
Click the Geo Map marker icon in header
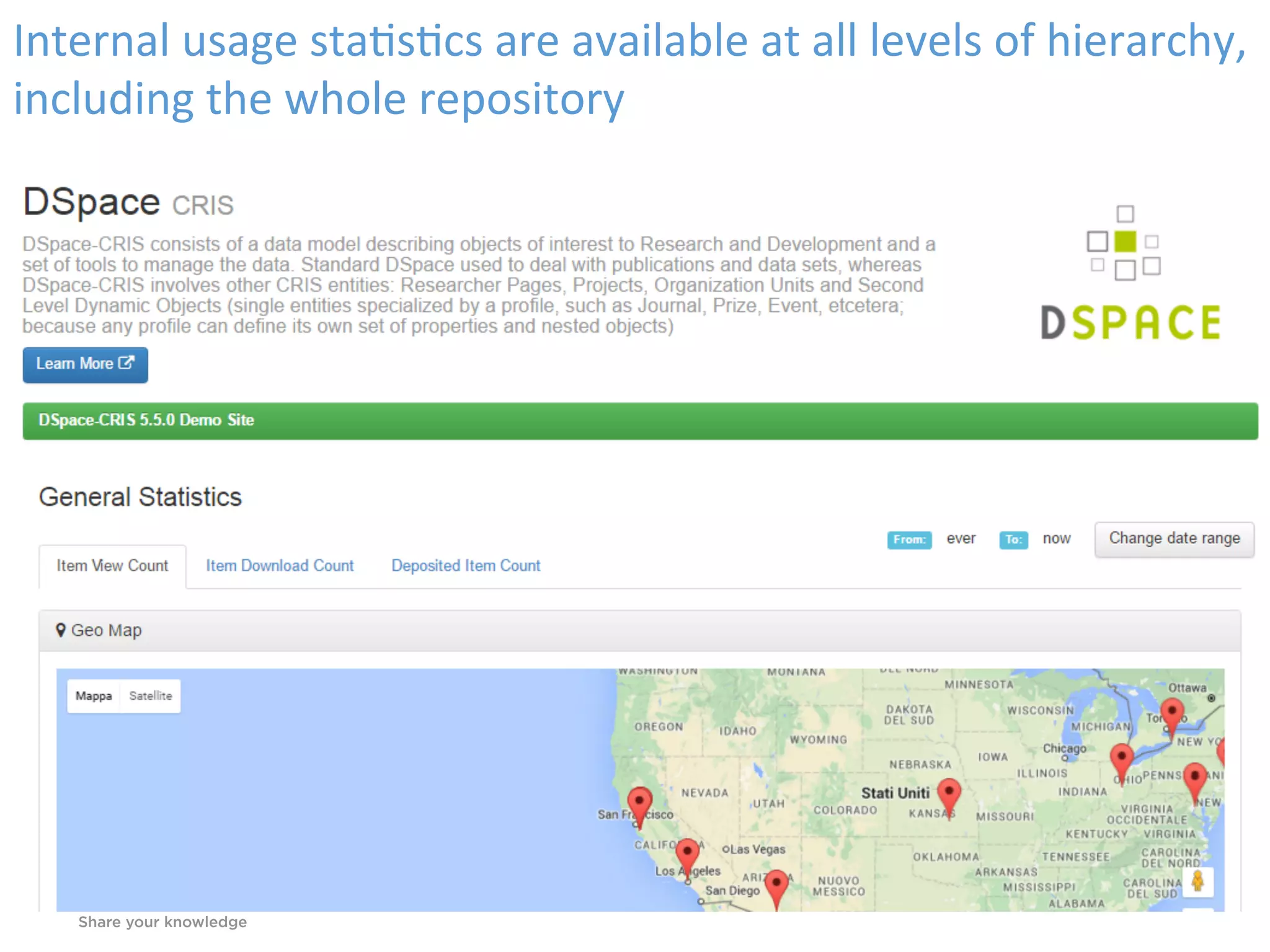[60, 630]
